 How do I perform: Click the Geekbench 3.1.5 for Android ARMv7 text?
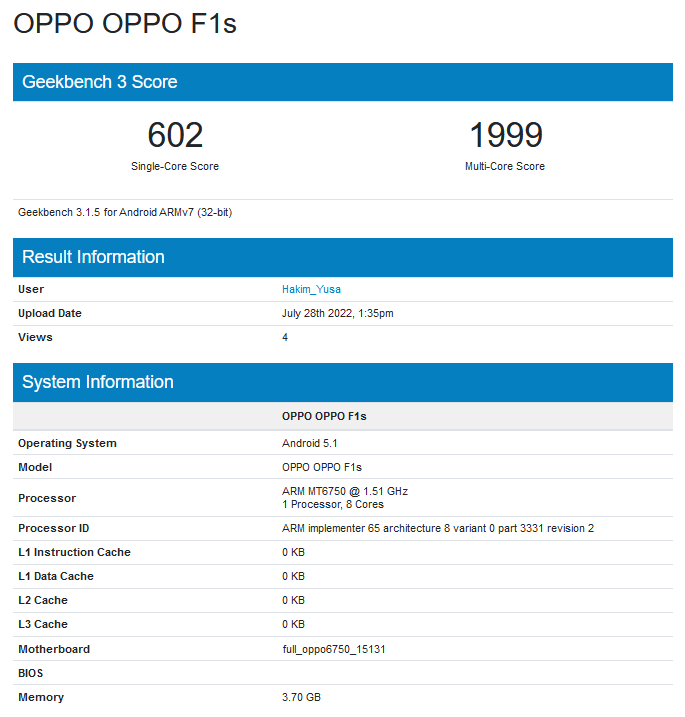(125, 213)
